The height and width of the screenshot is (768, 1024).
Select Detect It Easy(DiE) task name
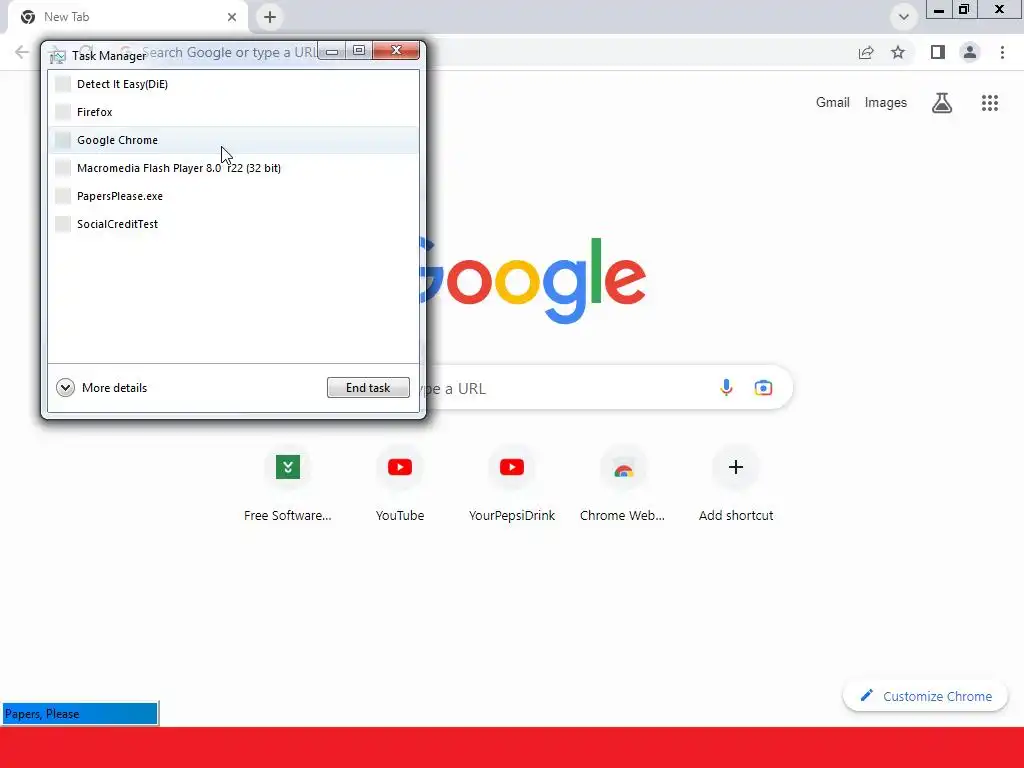(x=122, y=84)
